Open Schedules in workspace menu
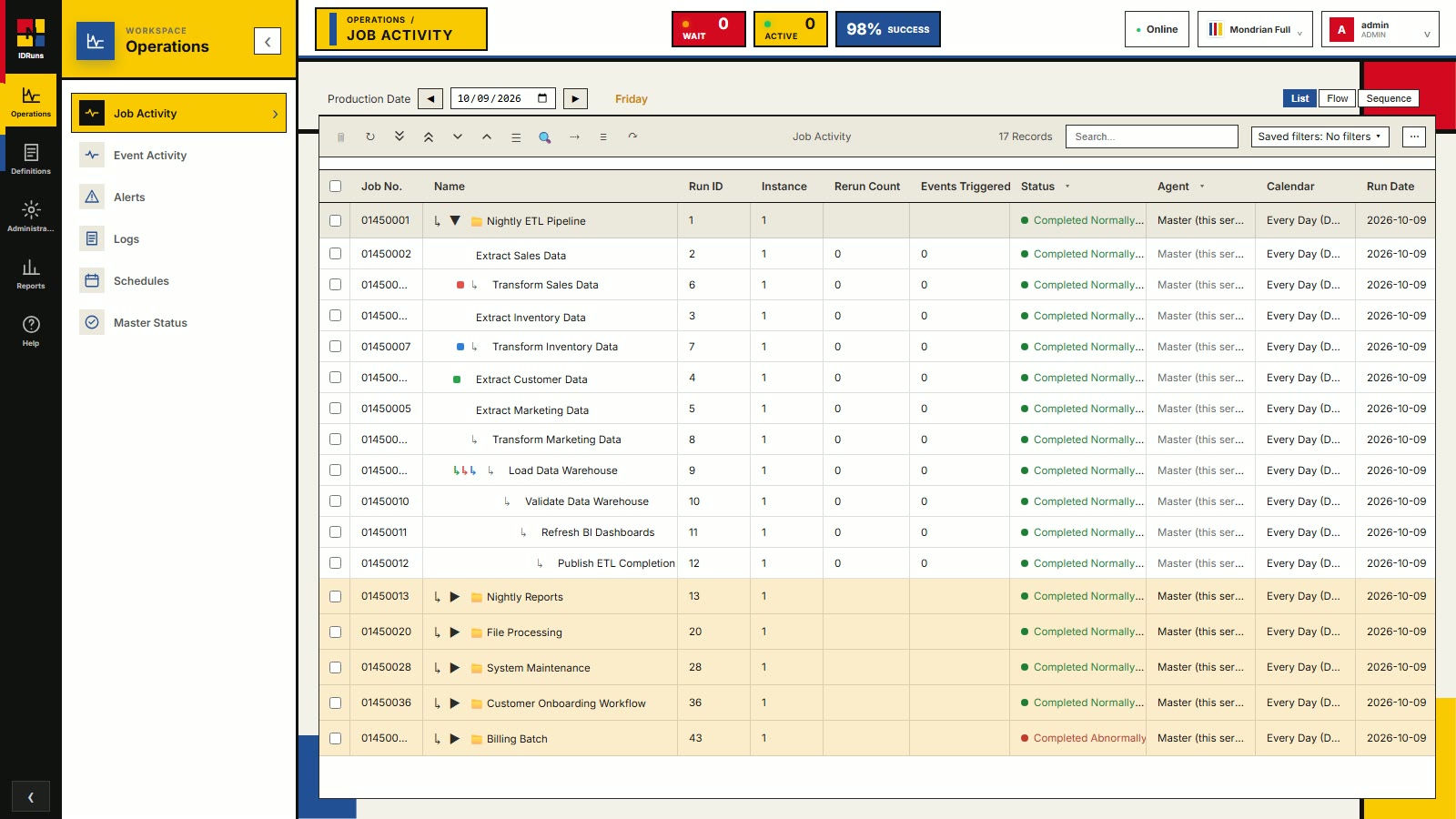The image size is (1456, 819). click(x=179, y=281)
